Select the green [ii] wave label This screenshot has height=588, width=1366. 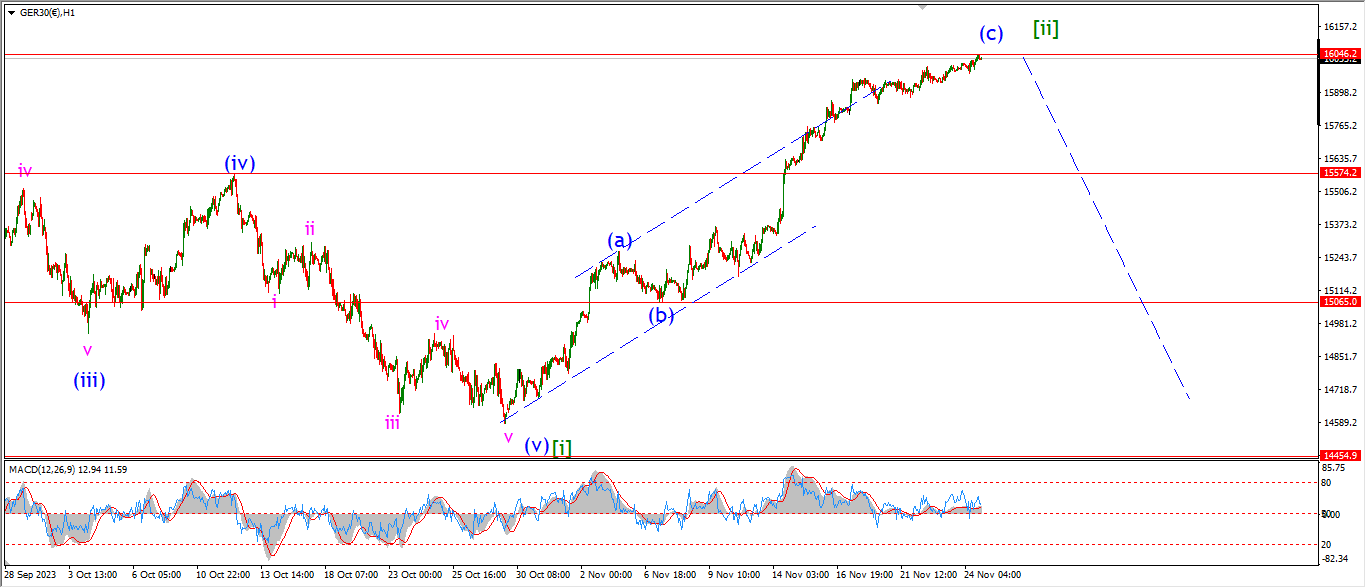(x=1046, y=29)
